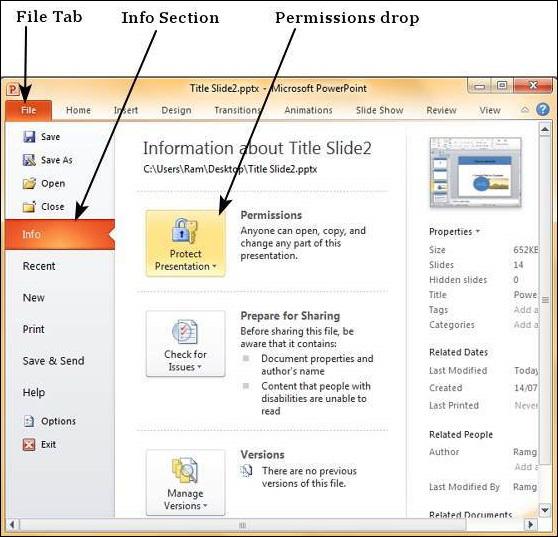Click the PowerPoint logo in title bar
The width and height of the screenshot is (558, 537).
pos(13,89)
